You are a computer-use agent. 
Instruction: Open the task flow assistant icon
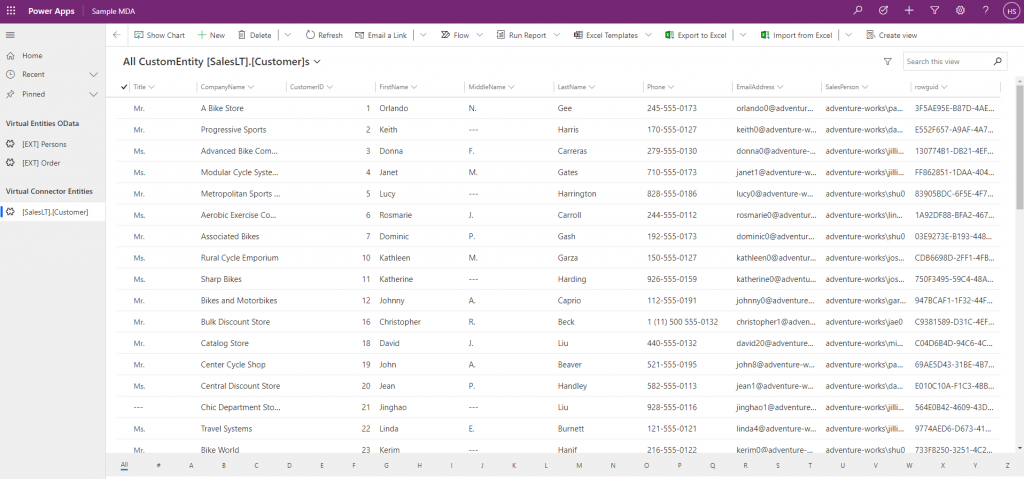(883, 10)
